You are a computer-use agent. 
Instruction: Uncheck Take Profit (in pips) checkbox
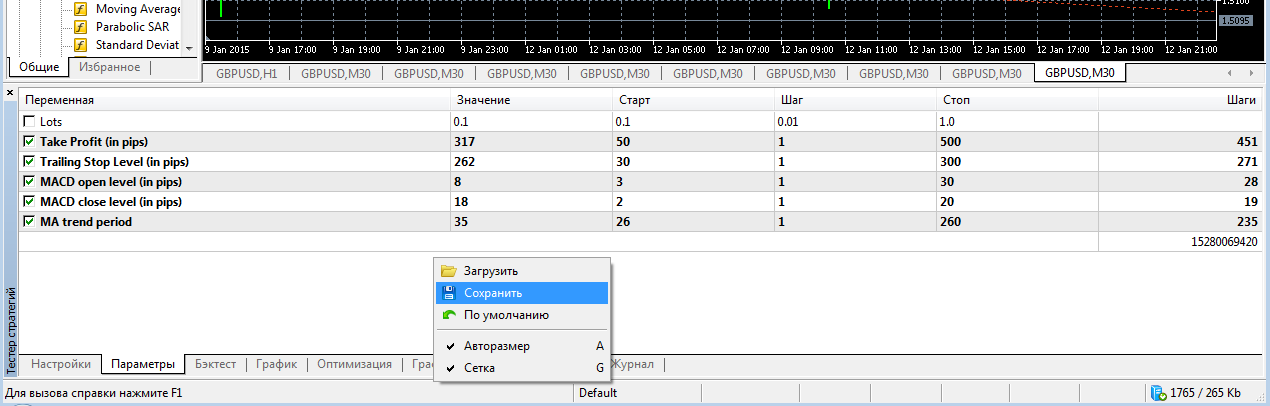coord(30,141)
